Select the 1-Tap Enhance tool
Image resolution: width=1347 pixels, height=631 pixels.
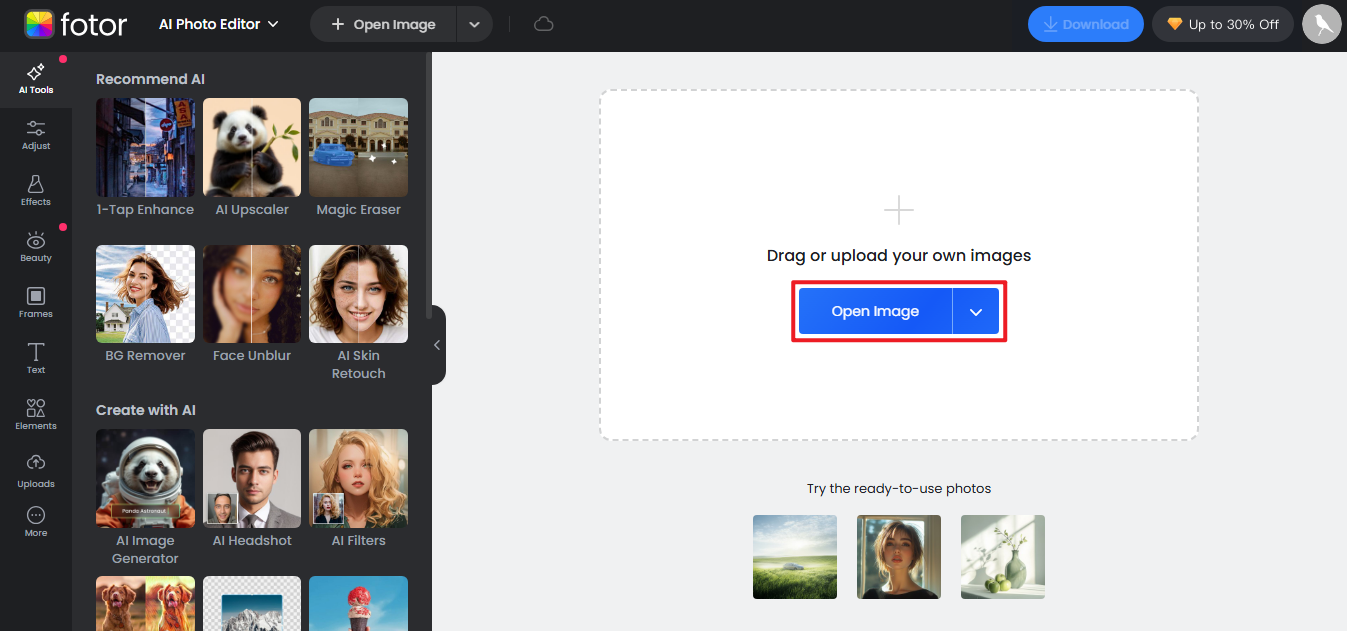(145, 158)
